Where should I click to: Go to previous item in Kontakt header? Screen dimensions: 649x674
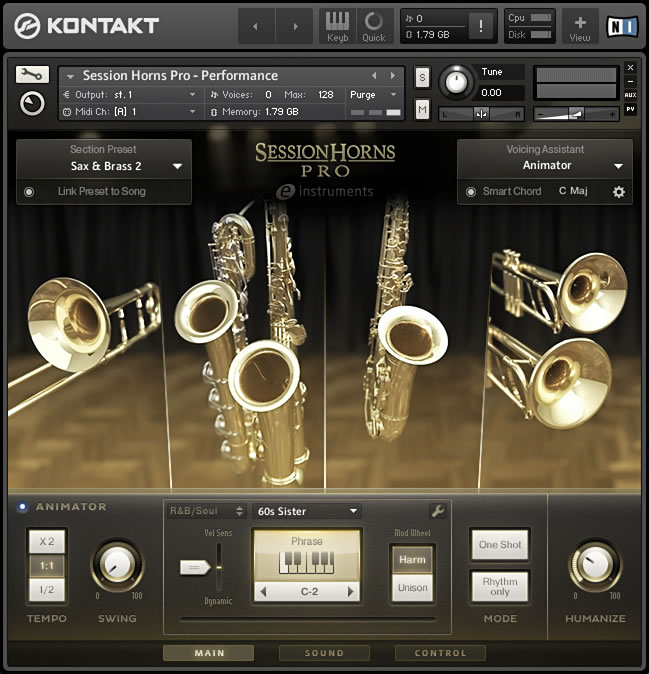coord(256,26)
